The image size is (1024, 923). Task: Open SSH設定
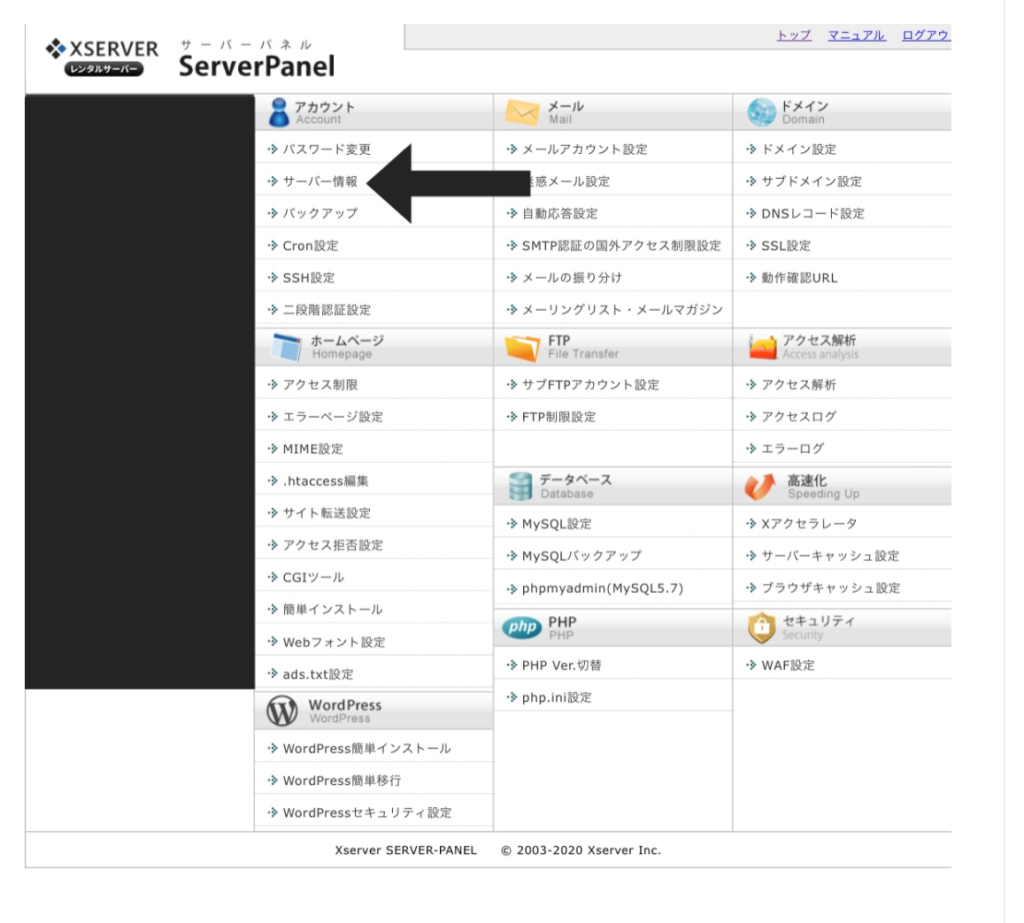308,278
